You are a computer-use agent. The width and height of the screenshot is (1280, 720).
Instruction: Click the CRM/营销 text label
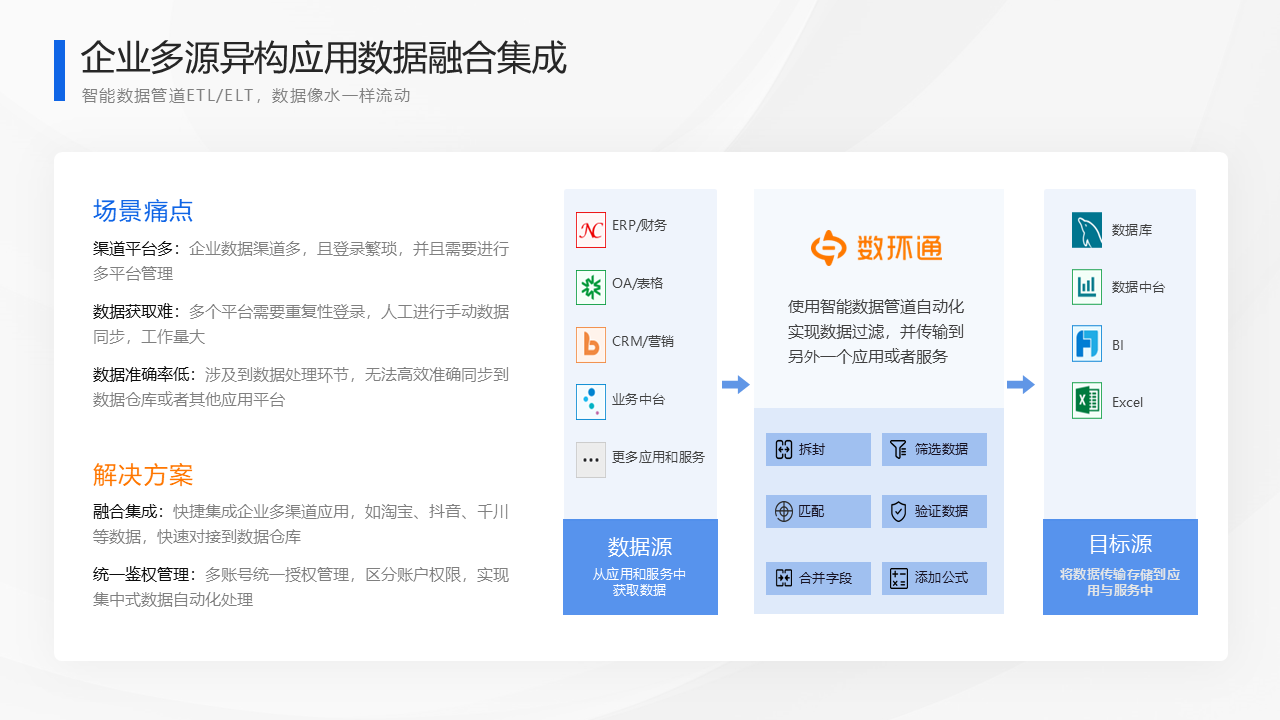pos(643,342)
